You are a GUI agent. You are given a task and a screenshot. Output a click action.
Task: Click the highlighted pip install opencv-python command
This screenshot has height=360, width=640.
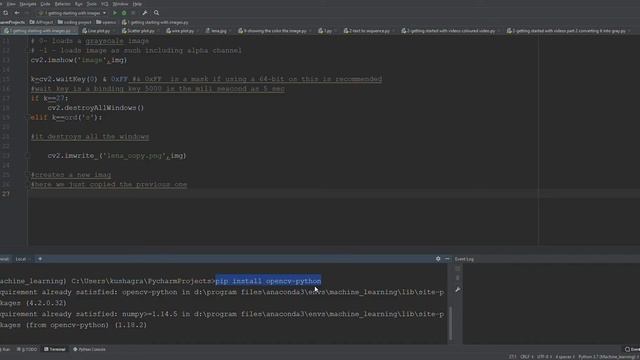tap(268, 281)
